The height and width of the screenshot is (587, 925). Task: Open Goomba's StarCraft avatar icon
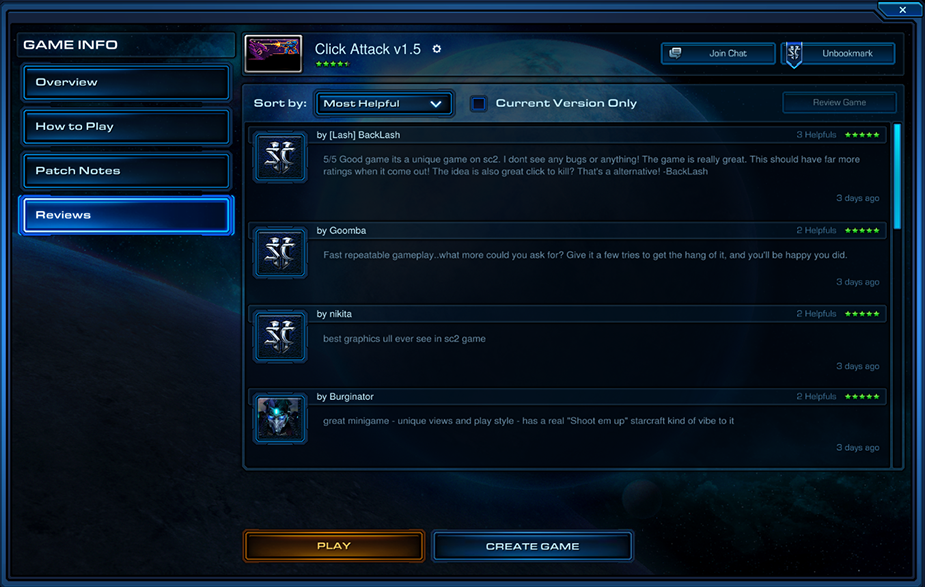click(x=280, y=252)
